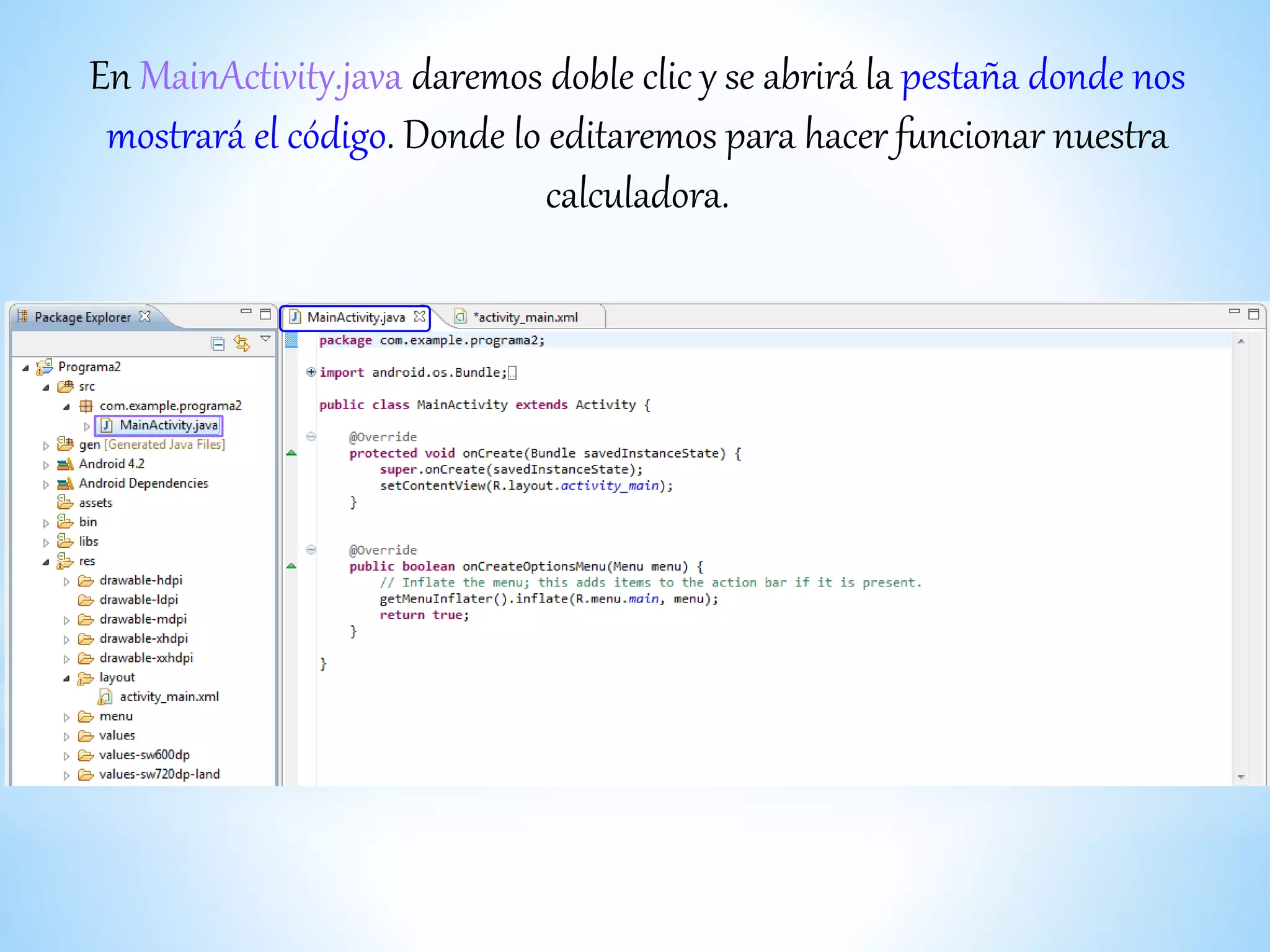Collapse the onCreateOptionsMenu fold marker

(x=311, y=550)
